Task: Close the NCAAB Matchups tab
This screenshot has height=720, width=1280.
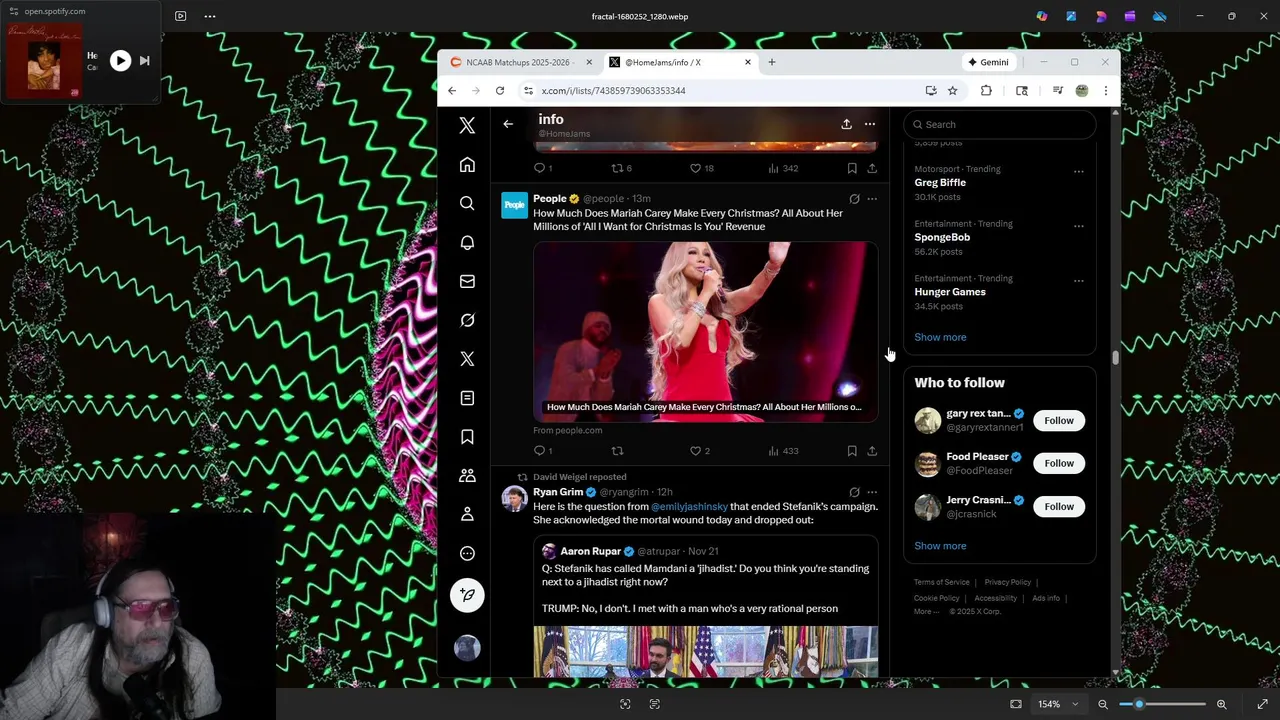Action: pyautogui.click(x=588, y=62)
